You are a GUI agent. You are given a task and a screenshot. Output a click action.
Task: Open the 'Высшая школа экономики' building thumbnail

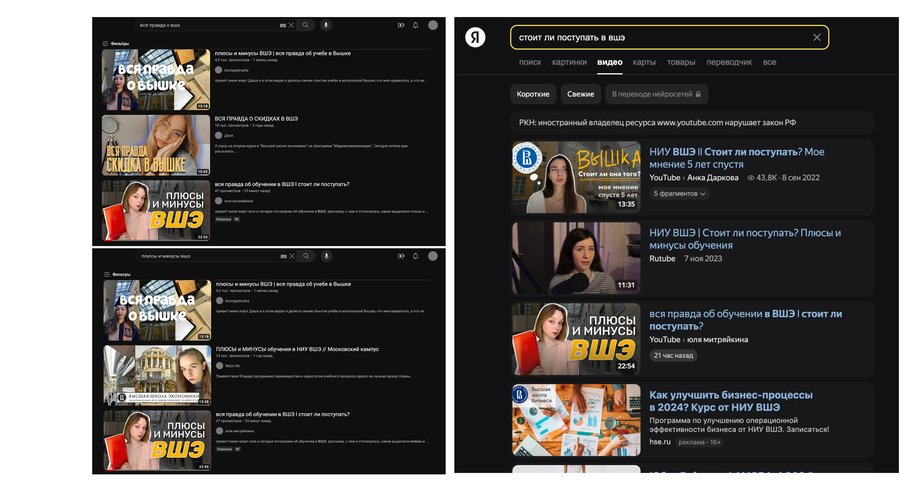click(x=157, y=375)
